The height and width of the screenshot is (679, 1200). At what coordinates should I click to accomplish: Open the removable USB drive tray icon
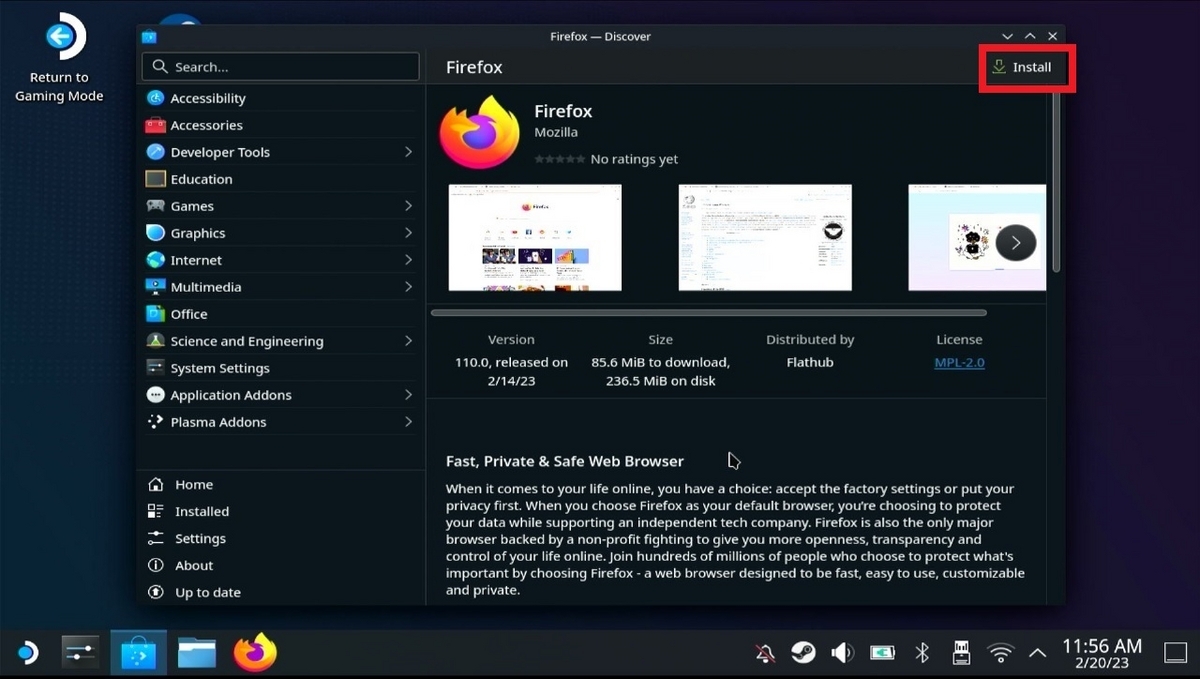[x=961, y=653]
